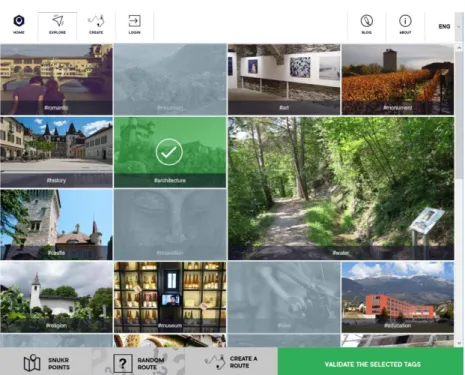The height and width of the screenshot is (375, 465).
Task: Click the scrollbar down arrow
Action: point(459,343)
